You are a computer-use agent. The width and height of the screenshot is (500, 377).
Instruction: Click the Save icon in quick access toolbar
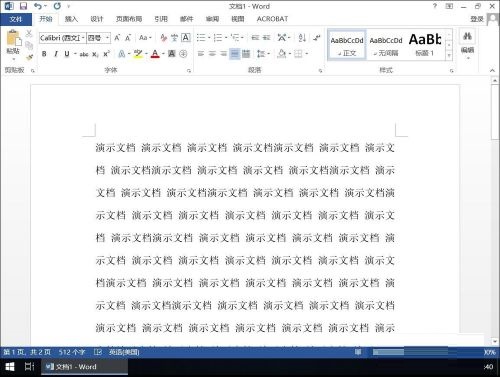[x=23, y=6]
